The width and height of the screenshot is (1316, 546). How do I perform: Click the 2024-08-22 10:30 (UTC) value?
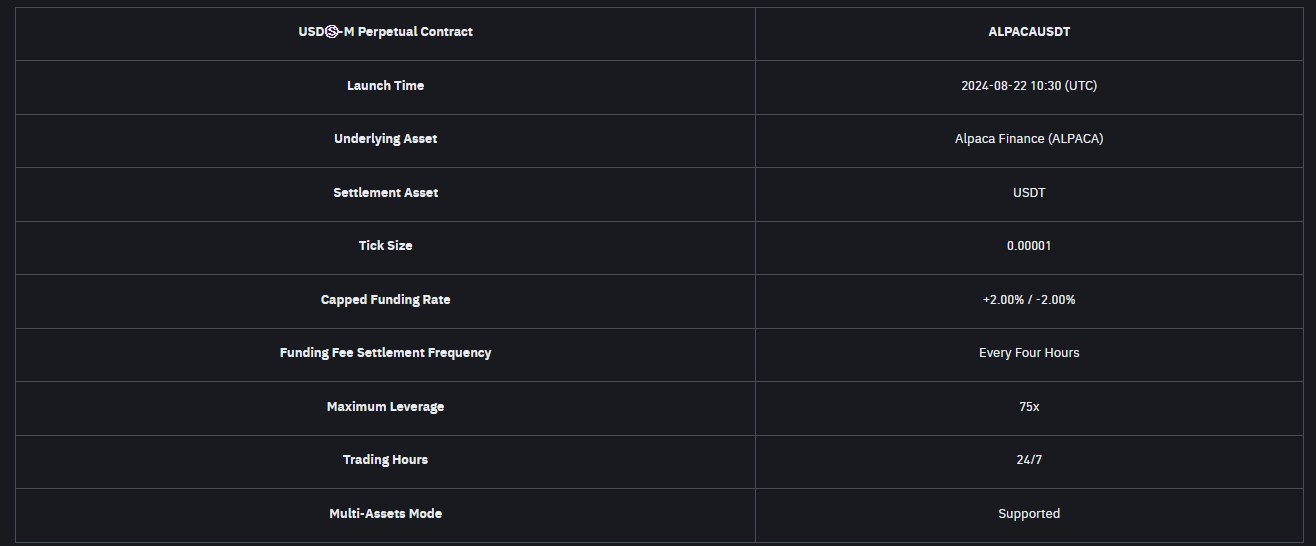[x=1029, y=86]
